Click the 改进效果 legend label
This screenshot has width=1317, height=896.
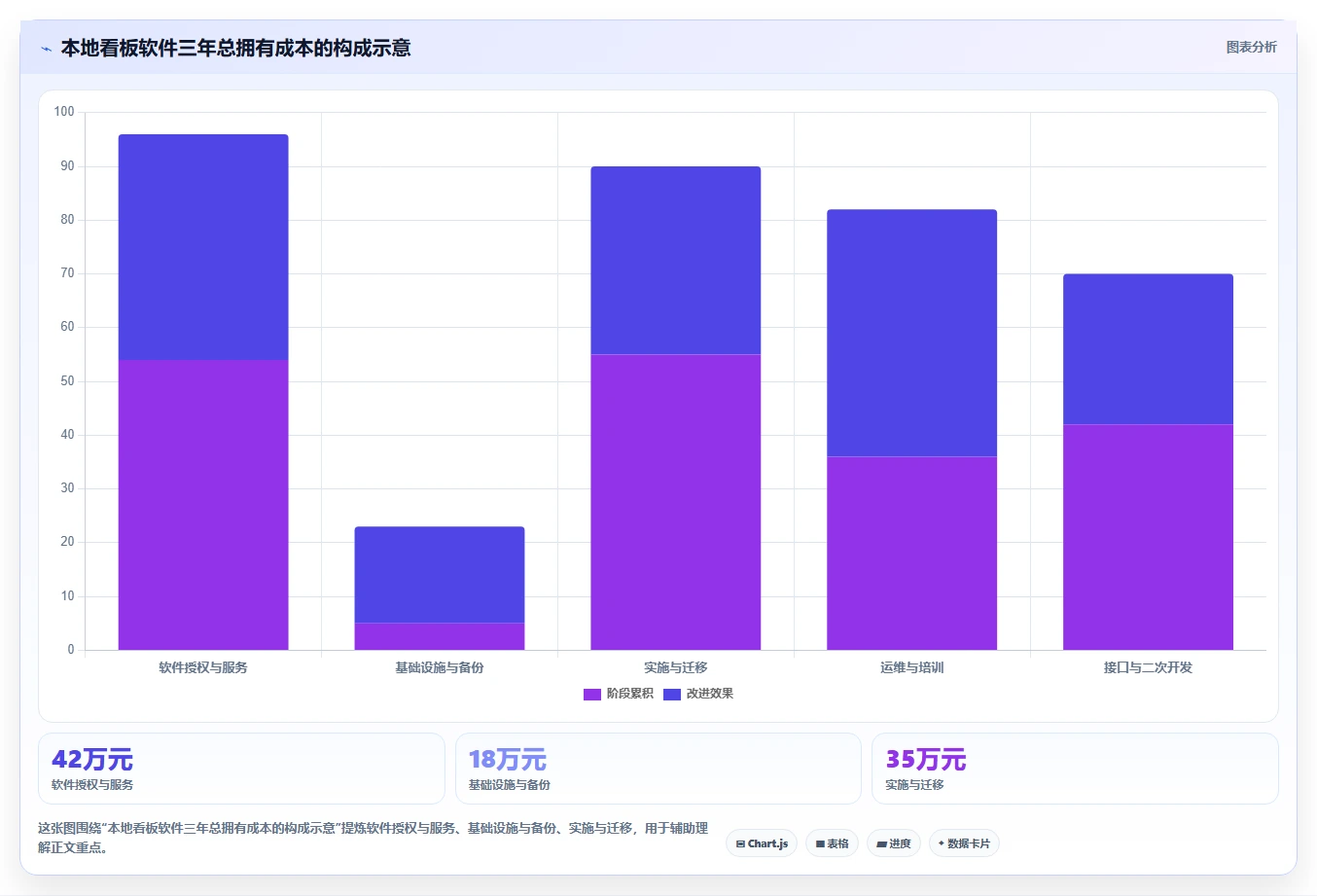pyautogui.click(x=709, y=694)
